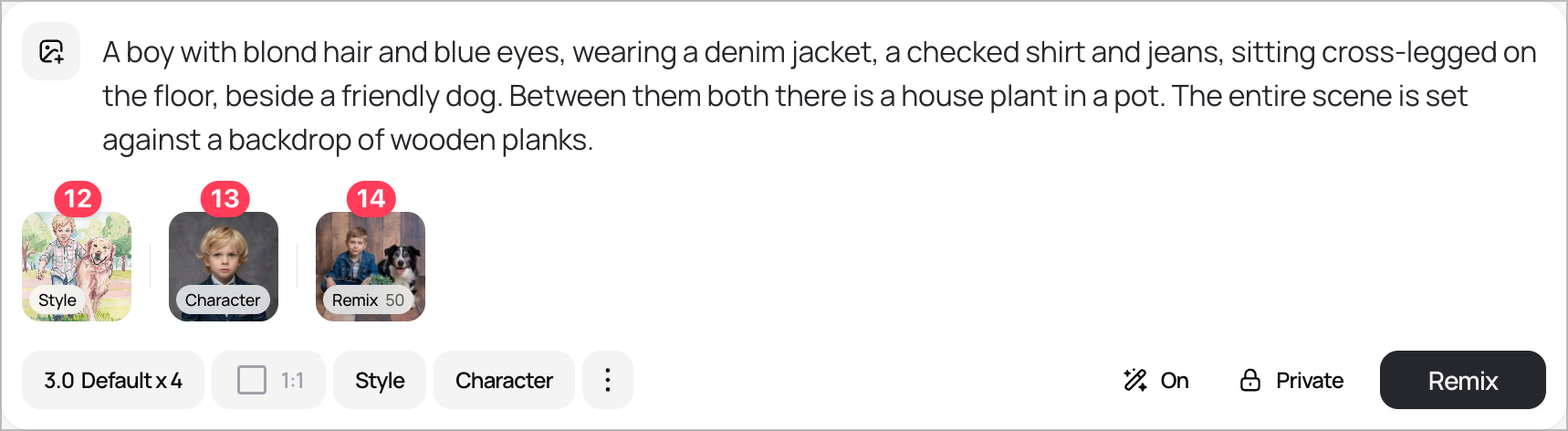Viewport: 1568px width, 431px height.
Task: Open the Remix thumbnail with boy and dog
Action: tap(371, 256)
